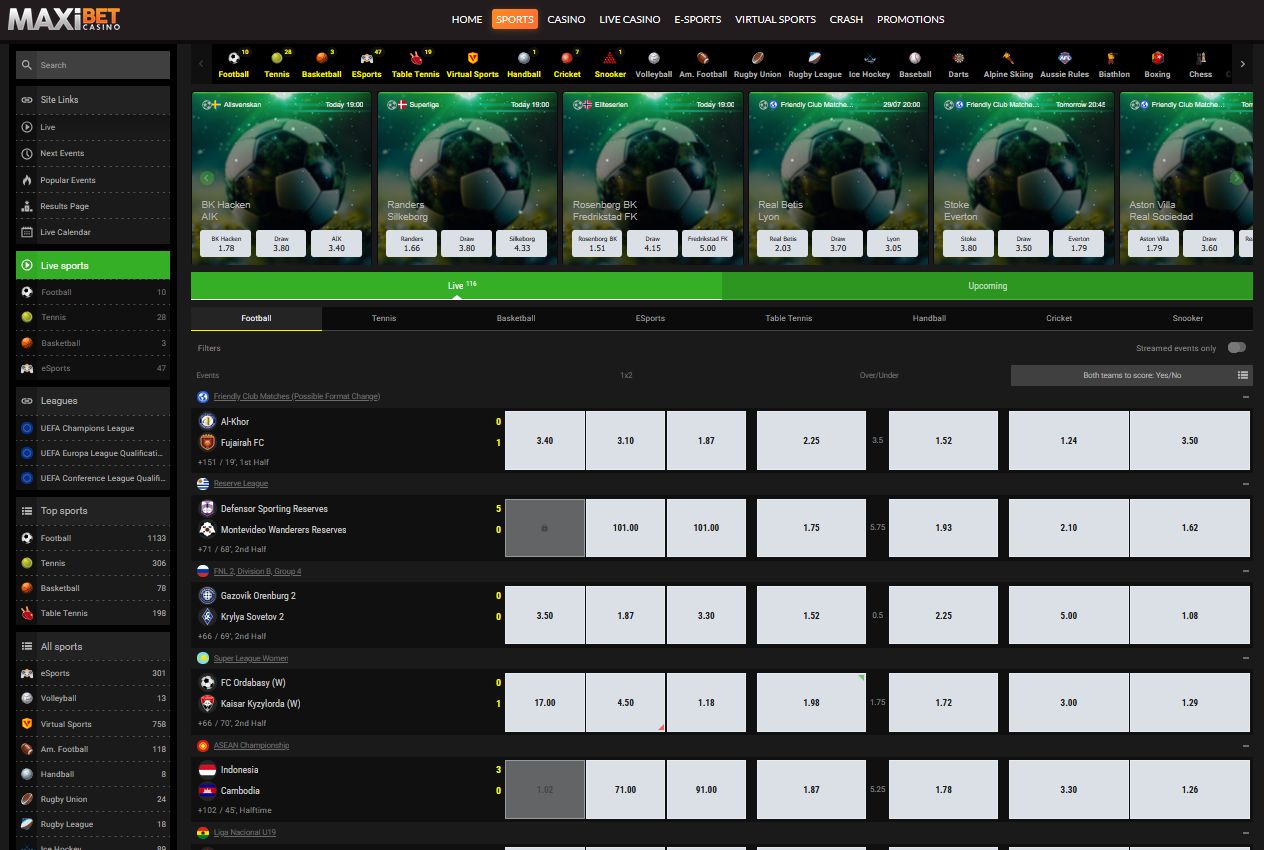
Task: Select the Rugby League sport icon
Action: [x=815, y=65]
